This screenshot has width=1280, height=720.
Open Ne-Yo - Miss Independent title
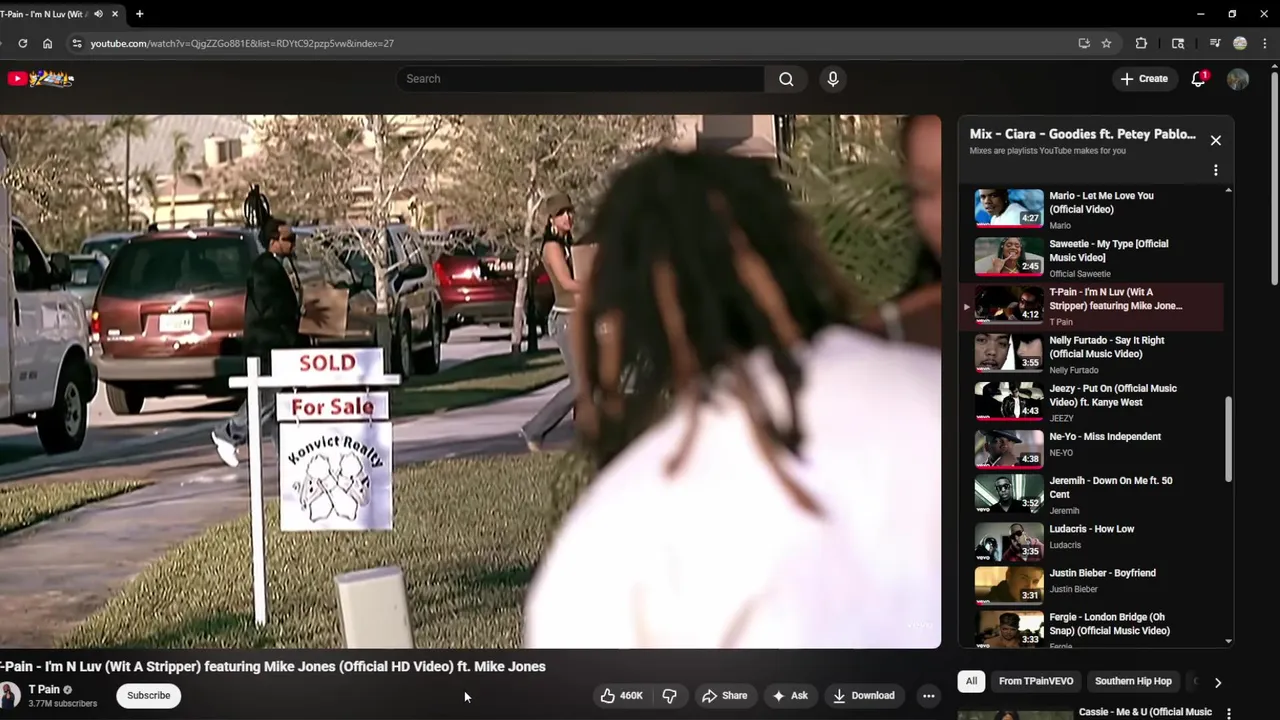pos(1105,437)
